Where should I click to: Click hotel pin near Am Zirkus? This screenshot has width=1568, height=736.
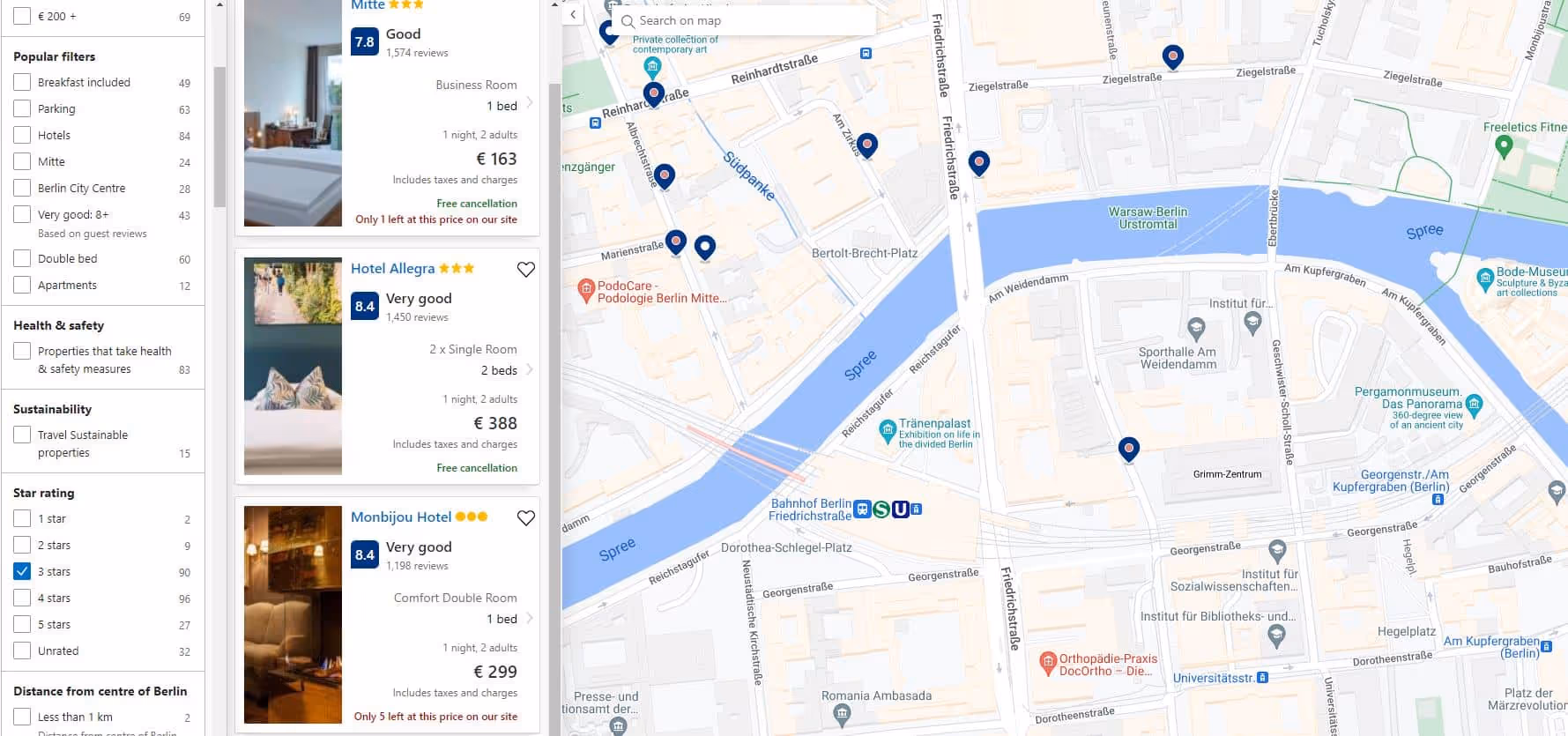tap(867, 145)
